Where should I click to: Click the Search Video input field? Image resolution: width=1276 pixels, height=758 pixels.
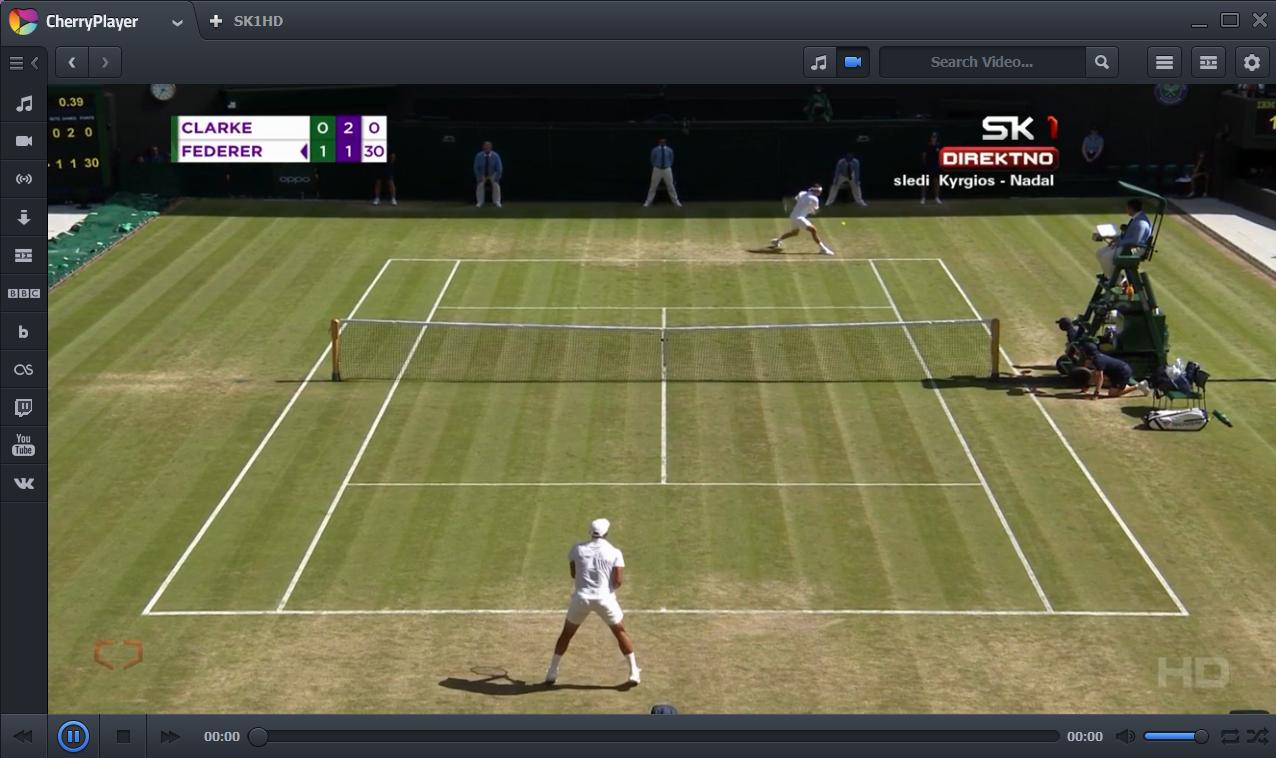981,62
